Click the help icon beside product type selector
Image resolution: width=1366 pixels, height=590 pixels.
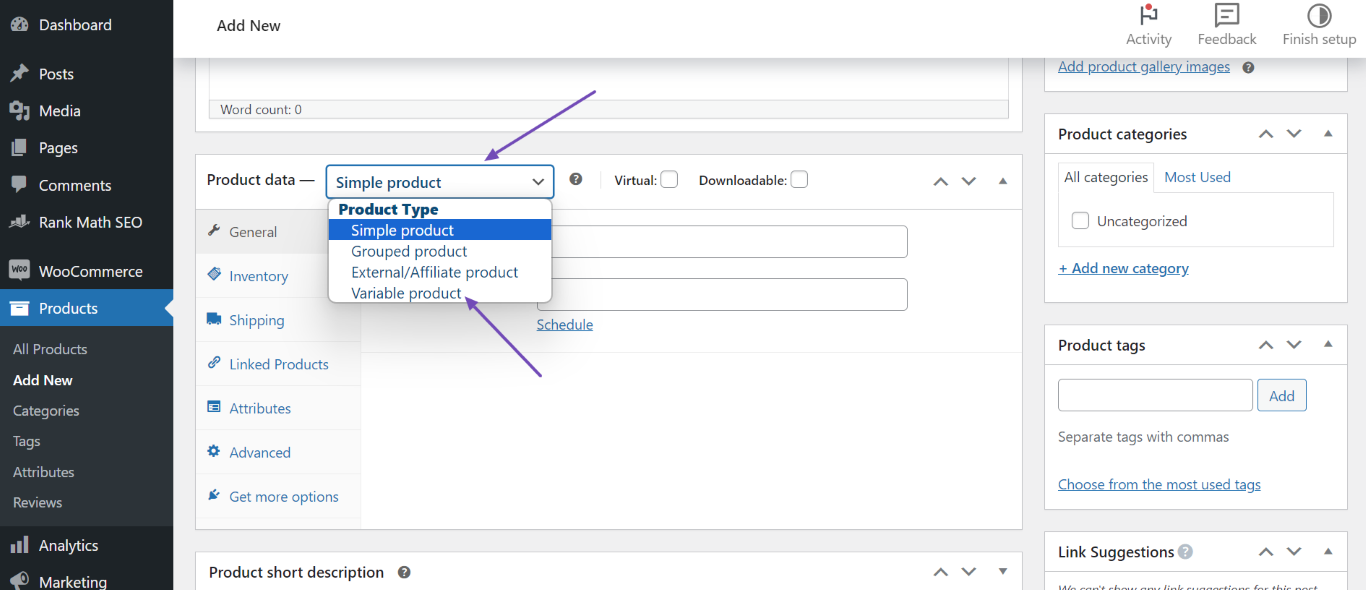coord(576,180)
